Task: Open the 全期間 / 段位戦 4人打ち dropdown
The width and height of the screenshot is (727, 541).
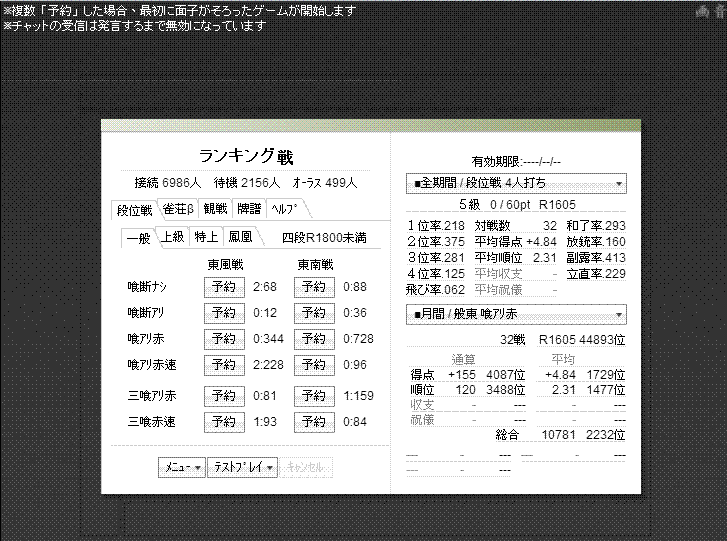Action: pos(516,184)
